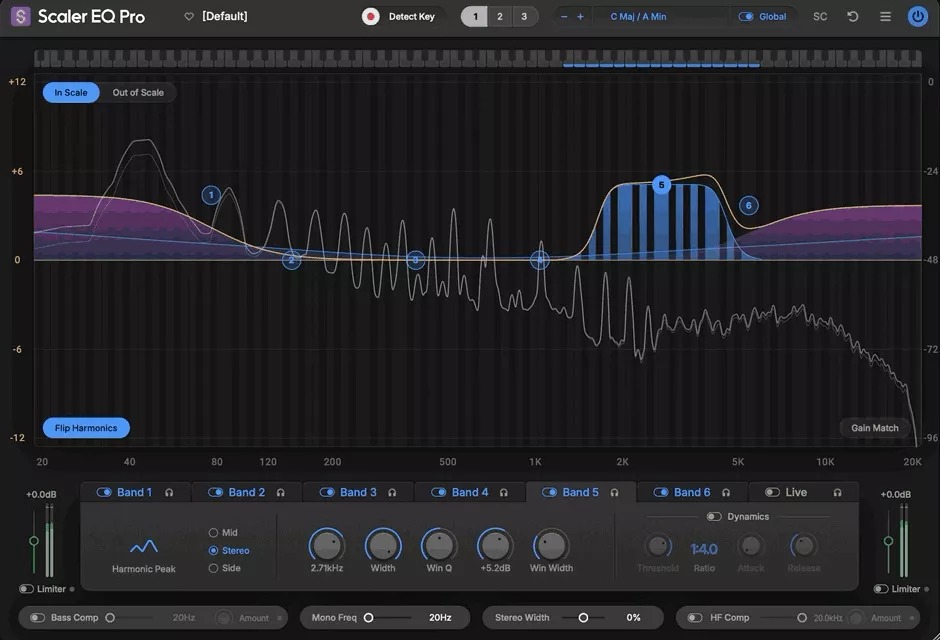Toggle Band 6 on/off switch

(661, 493)
